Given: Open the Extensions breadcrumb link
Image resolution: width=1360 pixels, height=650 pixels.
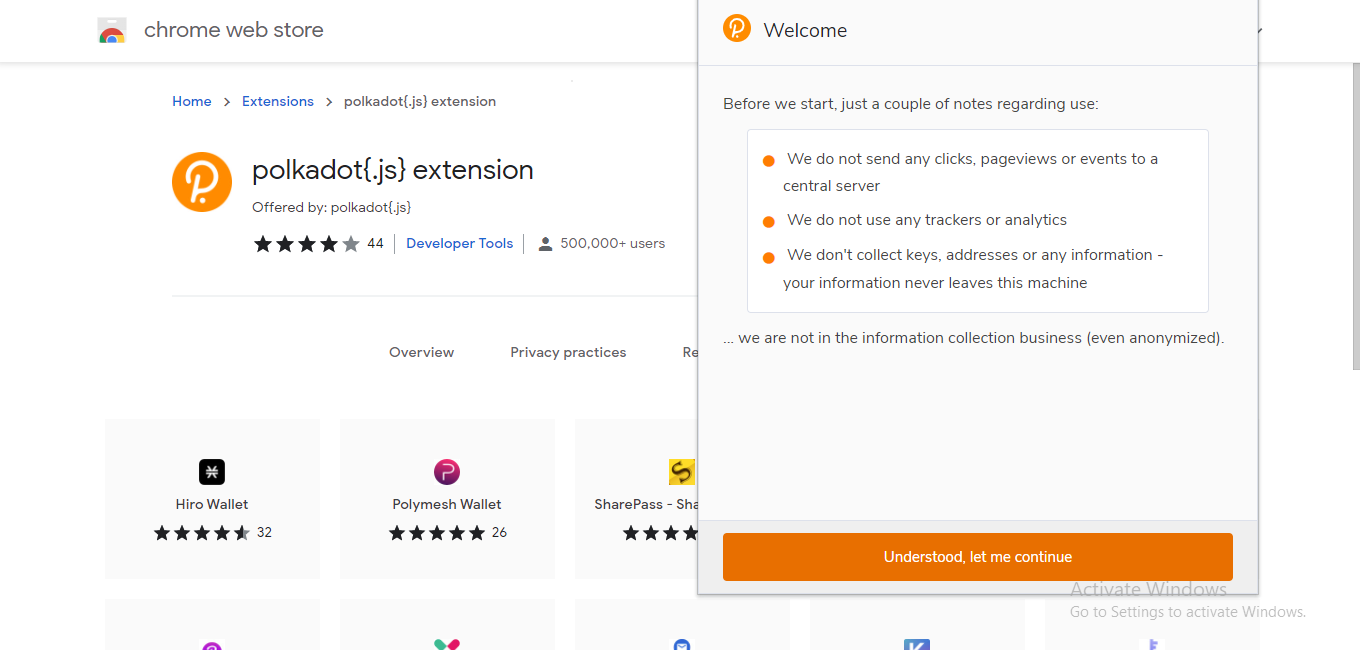Looking at the screenshot, I should tap(278, 101).
